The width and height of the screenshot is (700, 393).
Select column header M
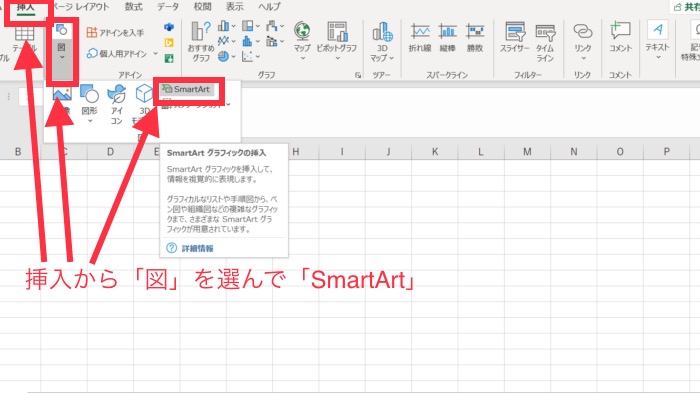527,152
